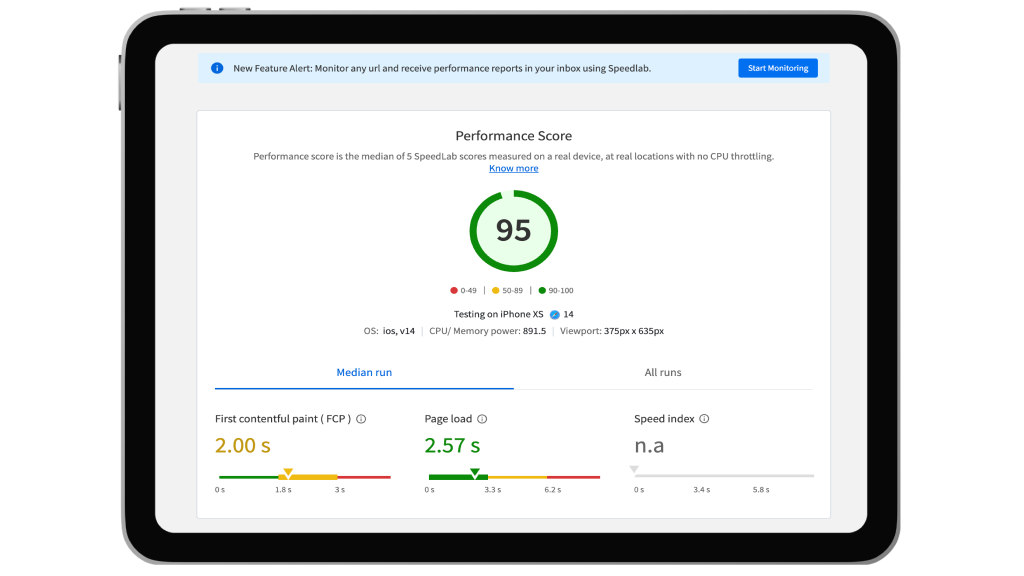The image size is (1024, 576).
Task: Open the Page load info icon
Action: (482, 419)
